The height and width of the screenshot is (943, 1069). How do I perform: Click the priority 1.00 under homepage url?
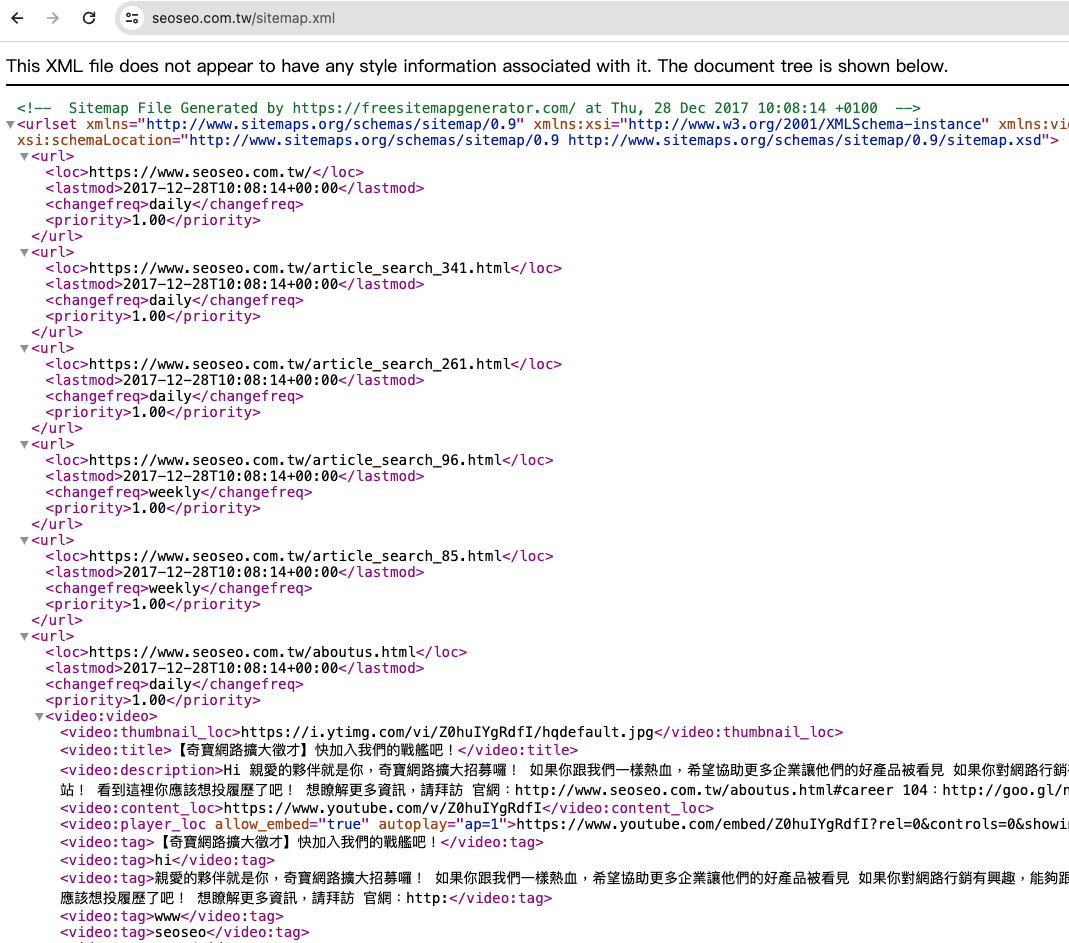(x=149, y=221)
